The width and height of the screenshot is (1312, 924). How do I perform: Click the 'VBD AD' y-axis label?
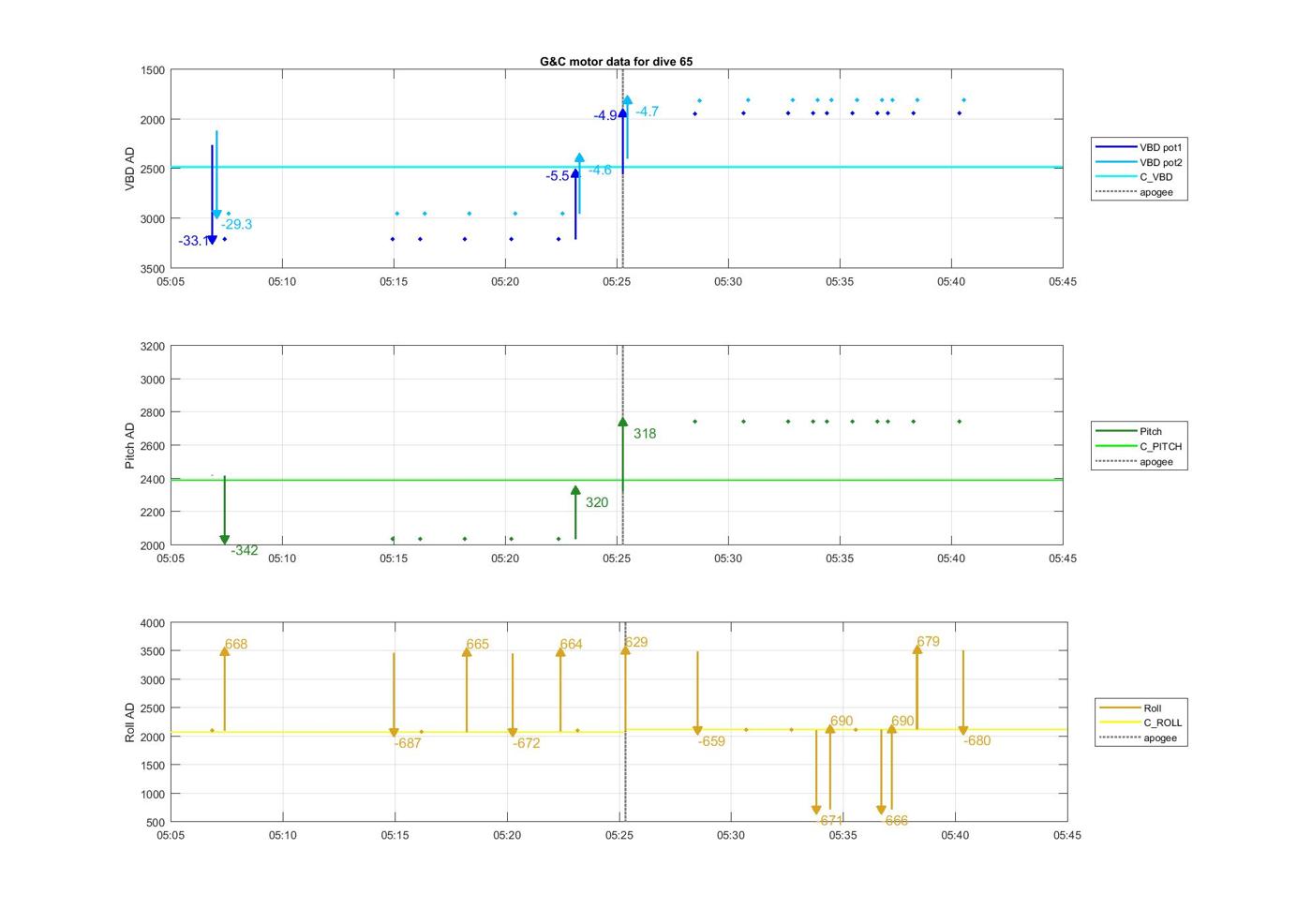(x=129, y=169)
